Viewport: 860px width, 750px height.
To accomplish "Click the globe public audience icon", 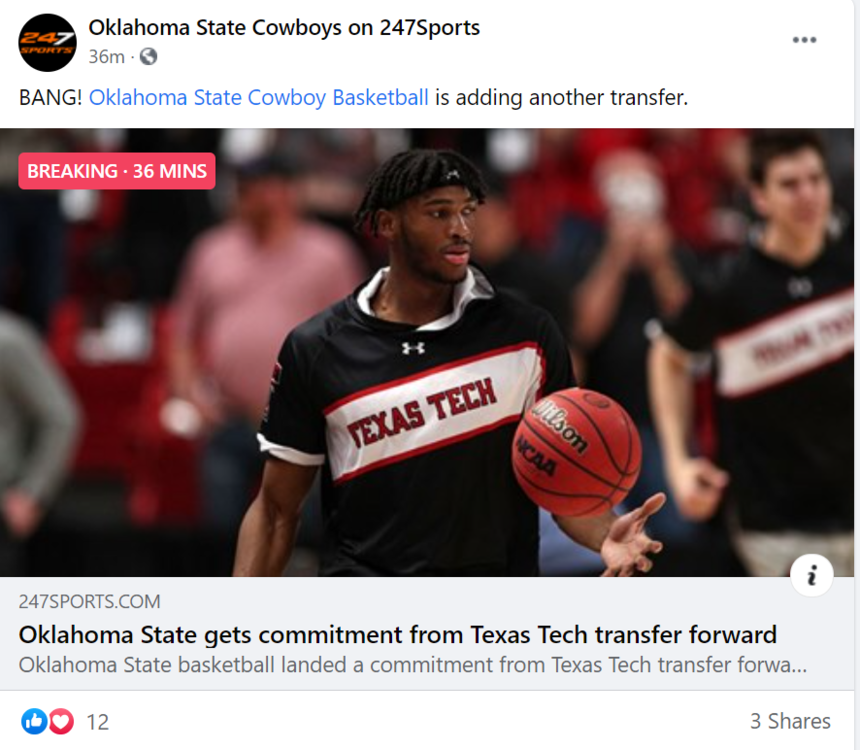I will (x=149, y=57).
